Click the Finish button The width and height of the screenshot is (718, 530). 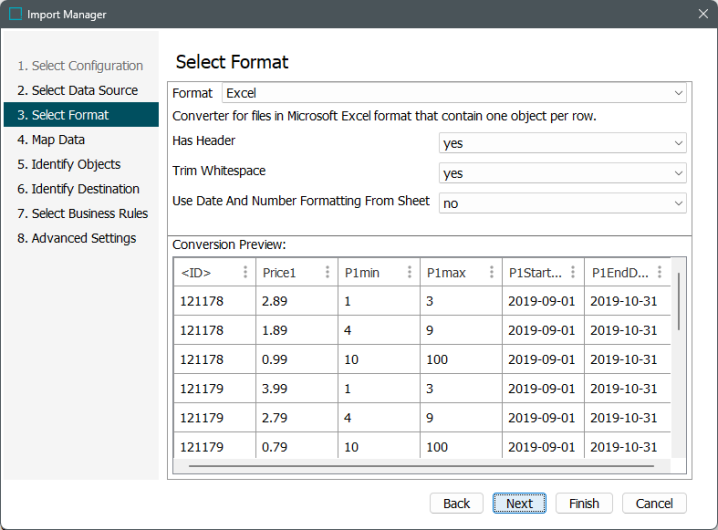tap(584, 503)
